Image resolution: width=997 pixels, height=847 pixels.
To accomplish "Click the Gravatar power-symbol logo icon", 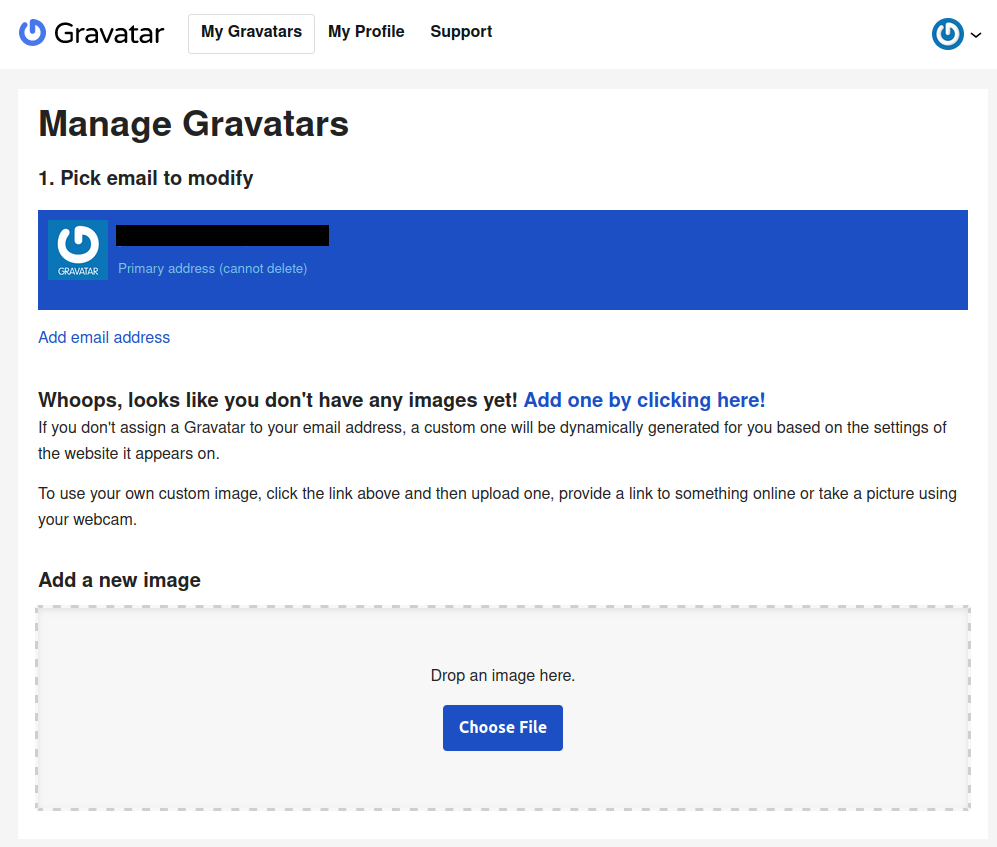I will [32, 33].
